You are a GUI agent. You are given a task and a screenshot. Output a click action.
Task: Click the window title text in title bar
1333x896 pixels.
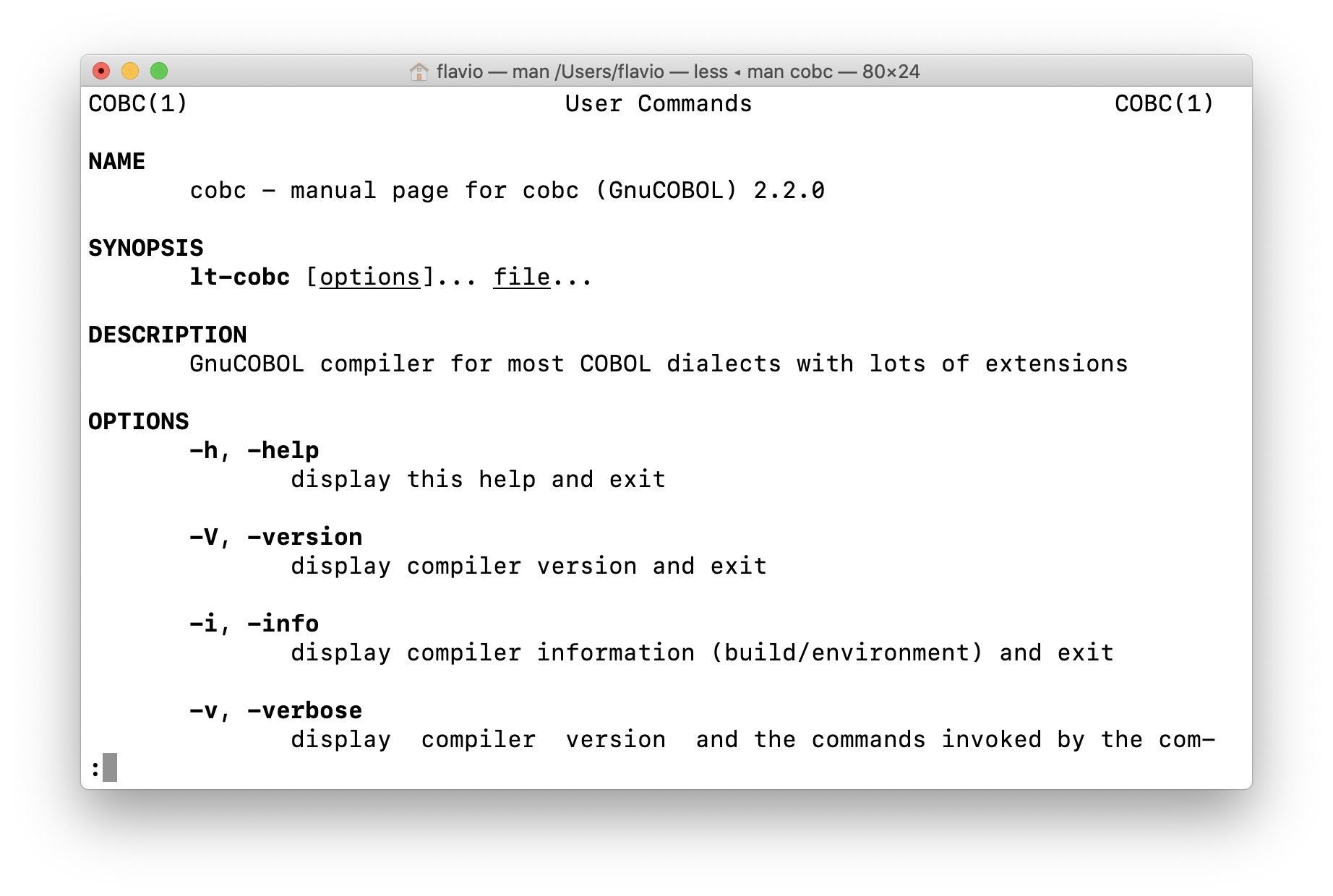677,72
